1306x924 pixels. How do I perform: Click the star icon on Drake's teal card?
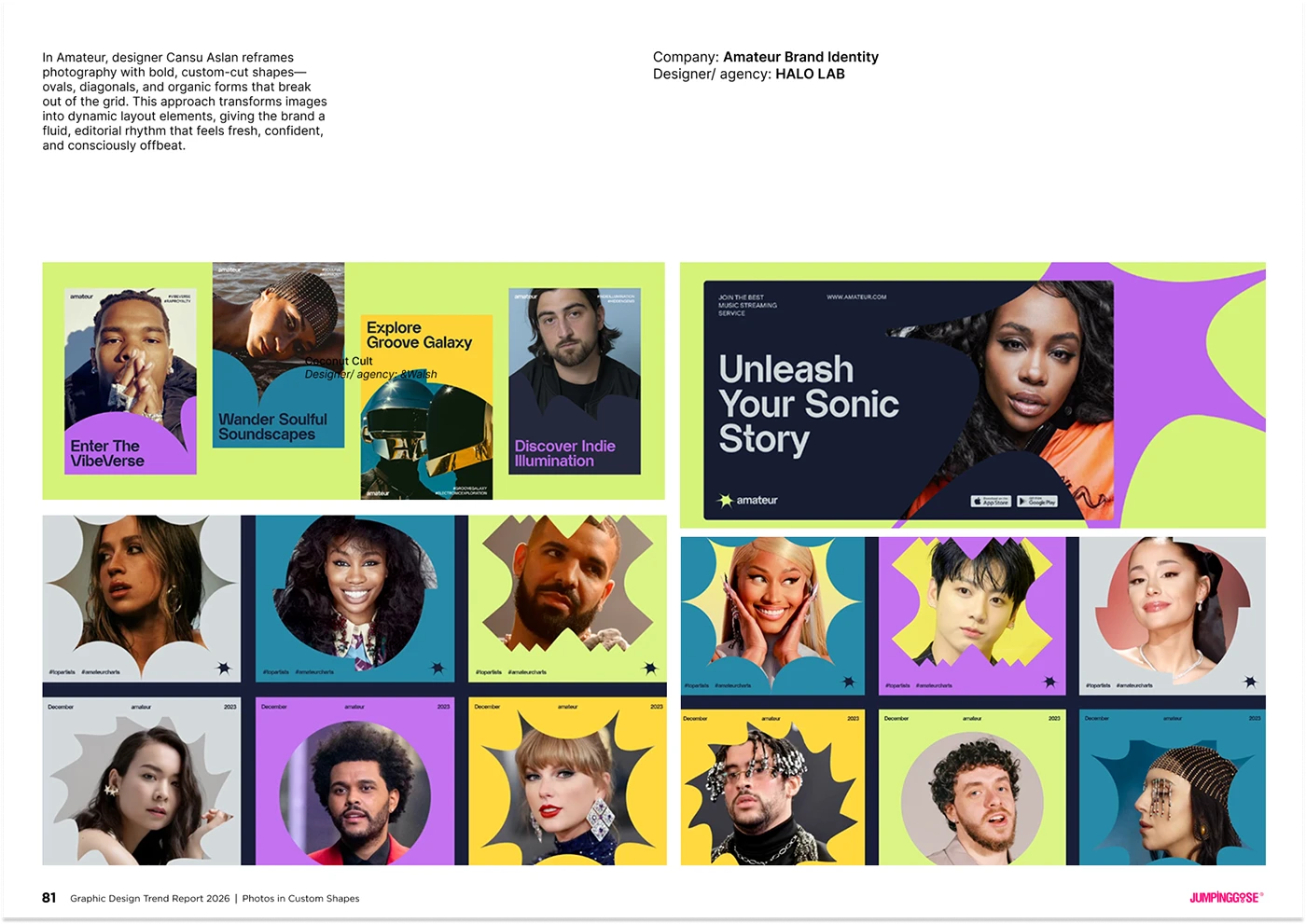pyautogui.click(x=649, y=669)
